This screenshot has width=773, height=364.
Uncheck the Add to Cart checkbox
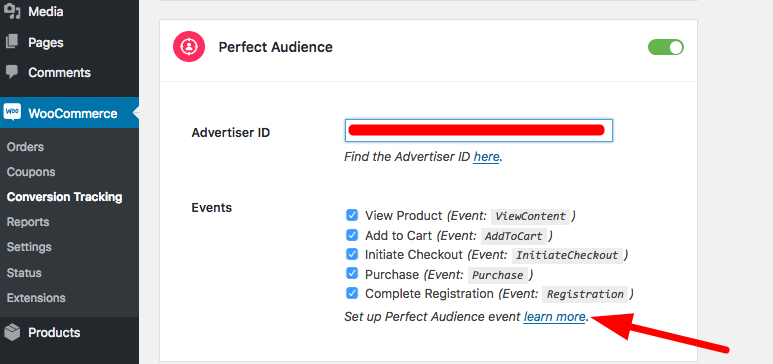coord(351,235)
